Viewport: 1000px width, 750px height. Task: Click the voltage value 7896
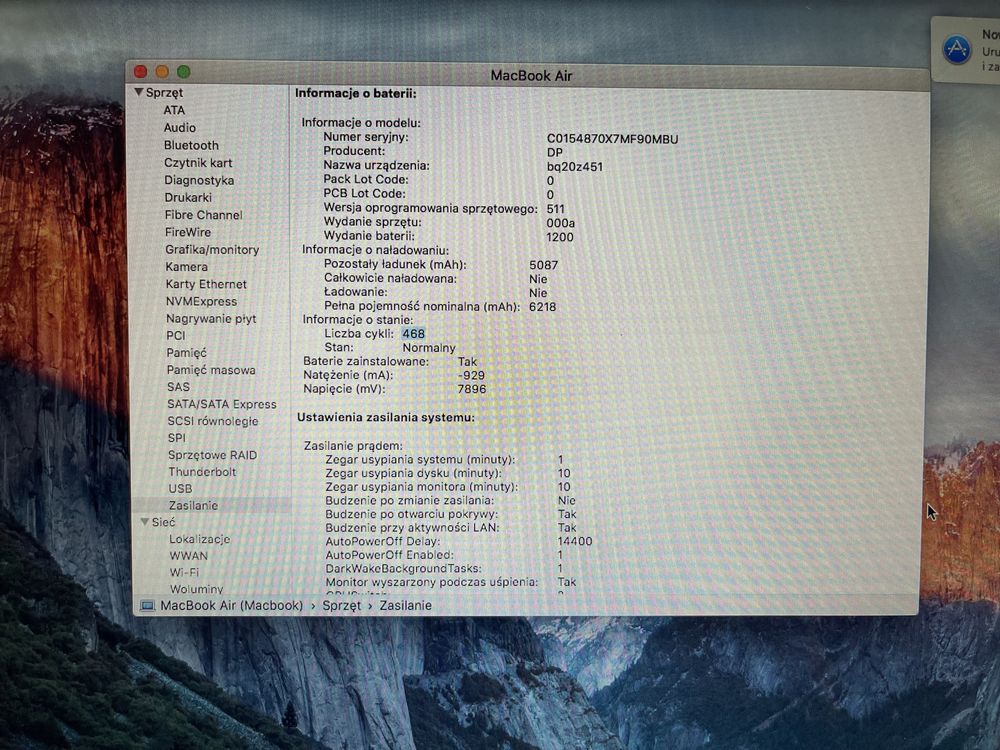472,389
